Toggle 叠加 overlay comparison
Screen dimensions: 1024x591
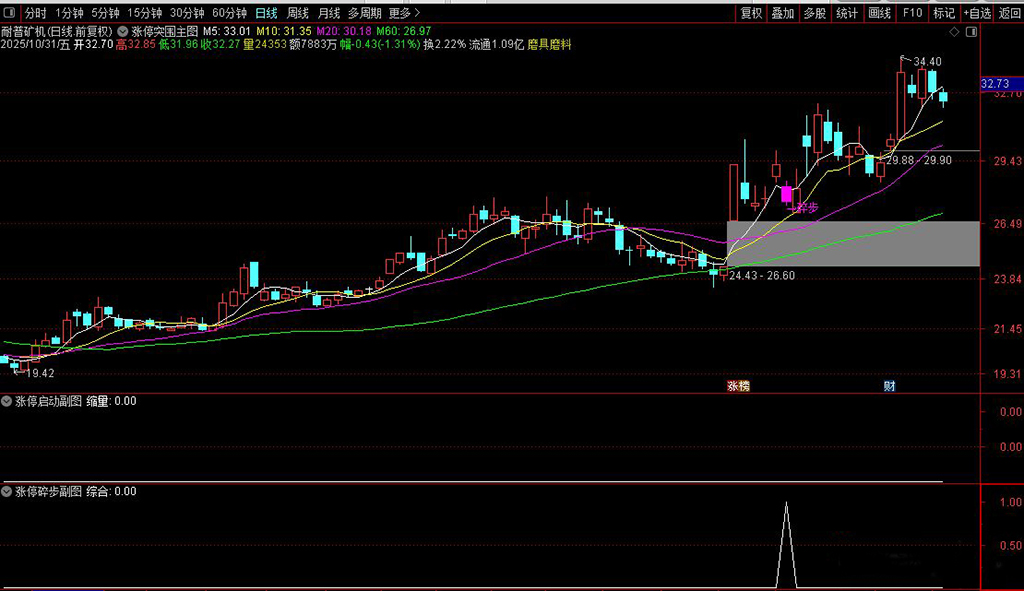click(782, 13)
